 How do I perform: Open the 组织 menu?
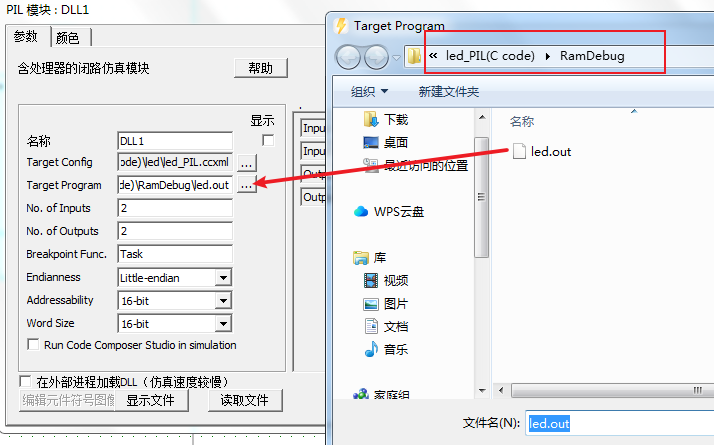click(369, 92)
